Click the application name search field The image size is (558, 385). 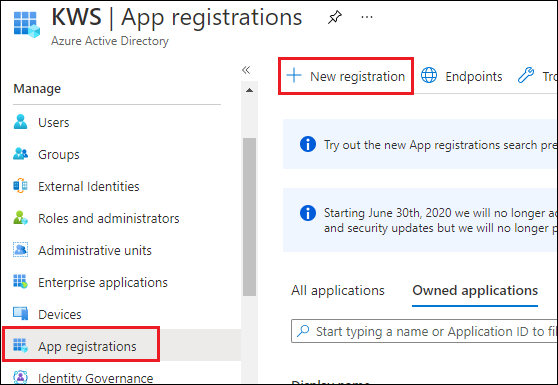[424, 331]
